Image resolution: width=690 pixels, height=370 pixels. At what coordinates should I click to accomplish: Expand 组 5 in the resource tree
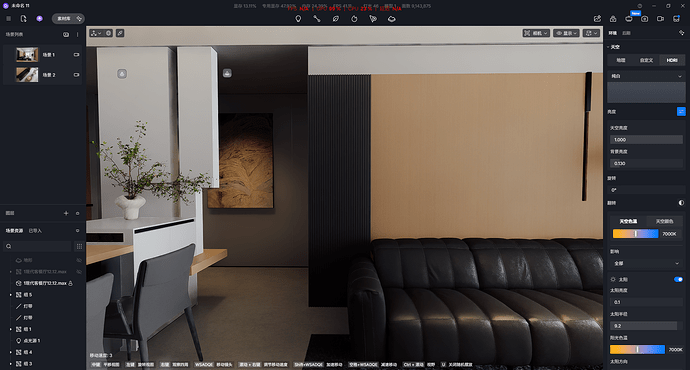click(x=11, y=295)
